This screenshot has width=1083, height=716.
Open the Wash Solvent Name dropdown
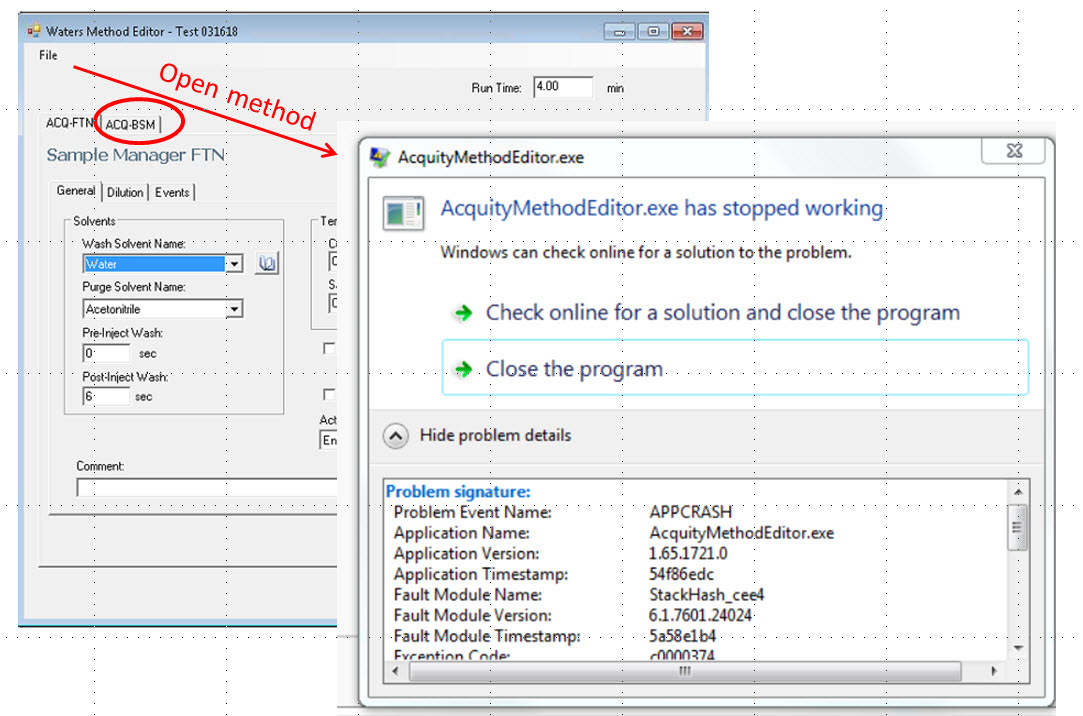[x=234, y=265]
